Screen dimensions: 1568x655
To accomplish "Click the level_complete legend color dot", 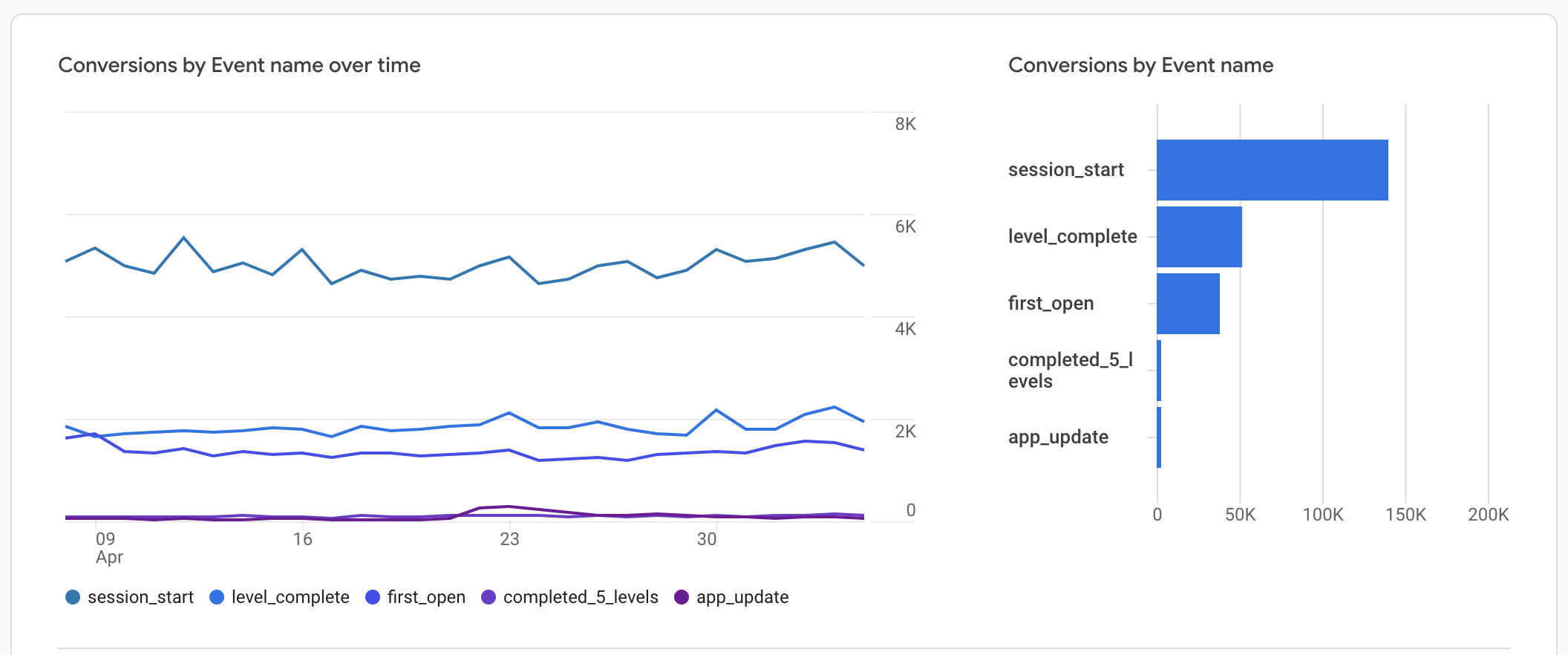I will click(x=217, y=597).
